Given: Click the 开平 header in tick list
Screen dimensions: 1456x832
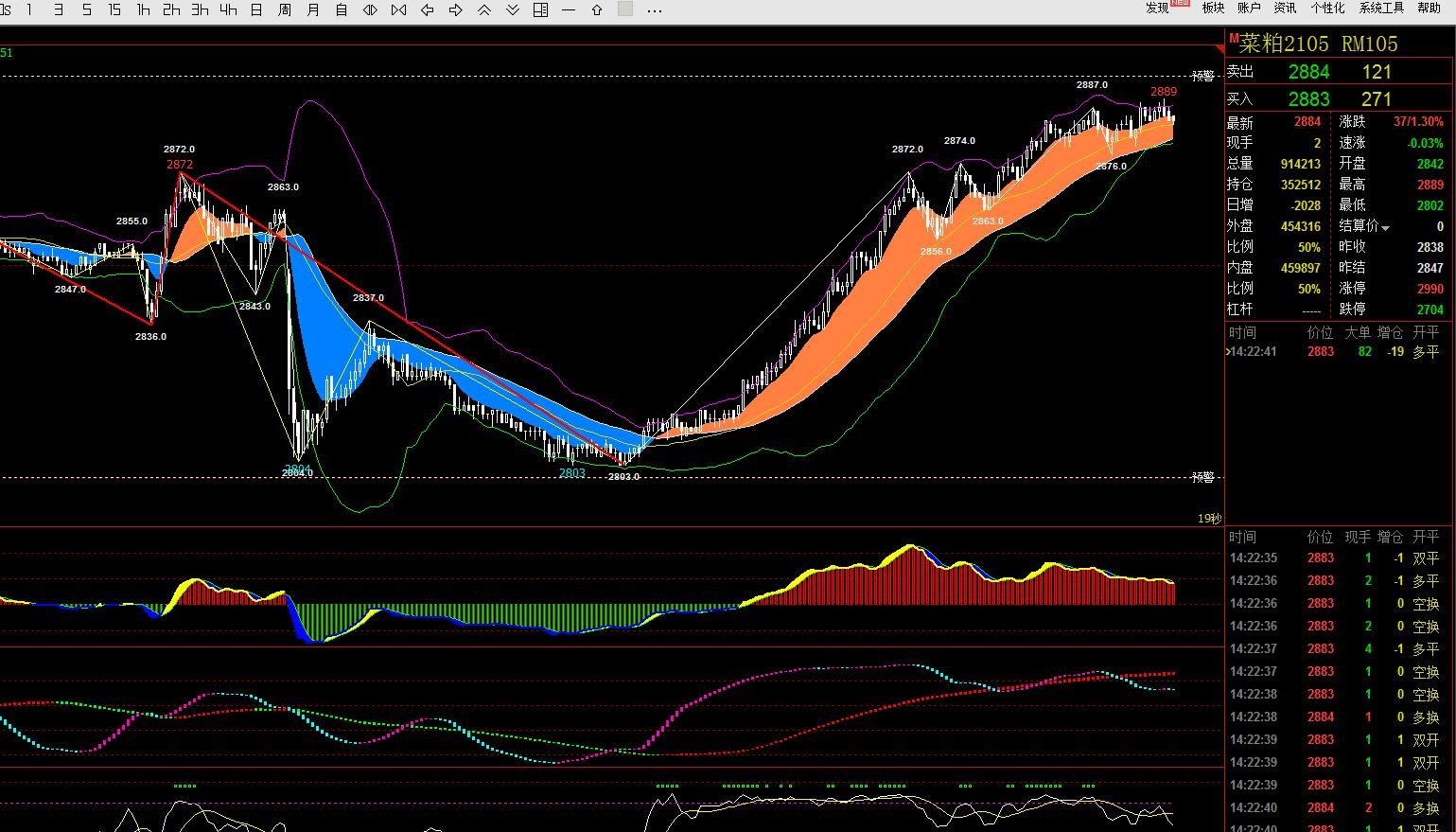Looking at the screenshot, I should point(1426,537).
